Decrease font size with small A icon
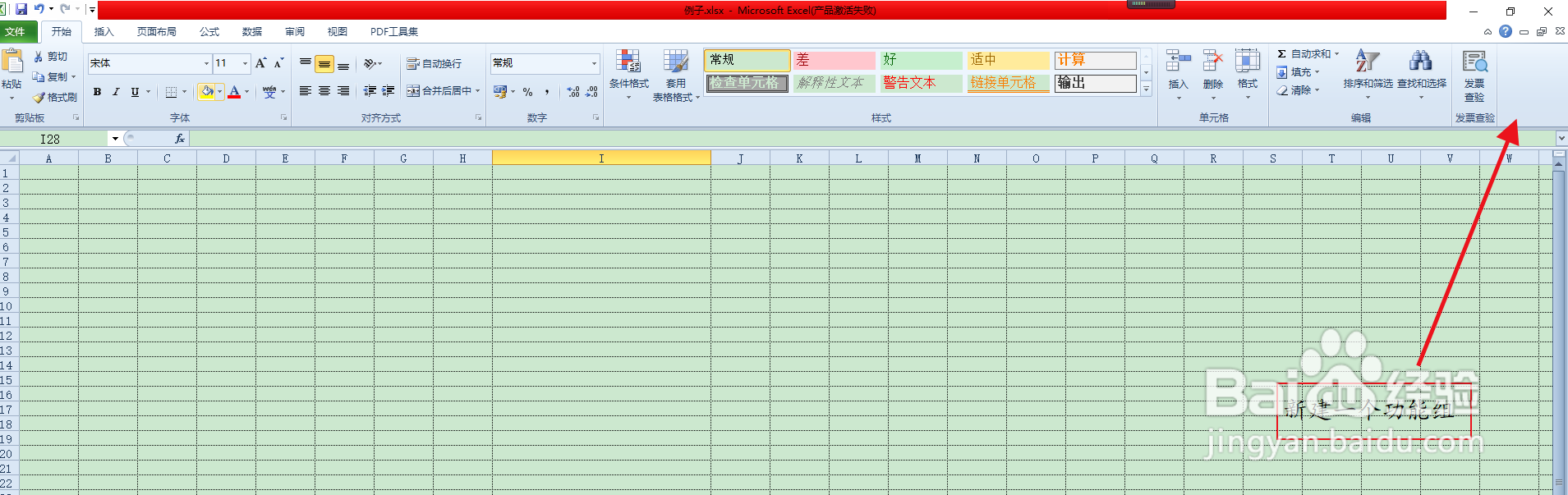 [x=279, y=63]
